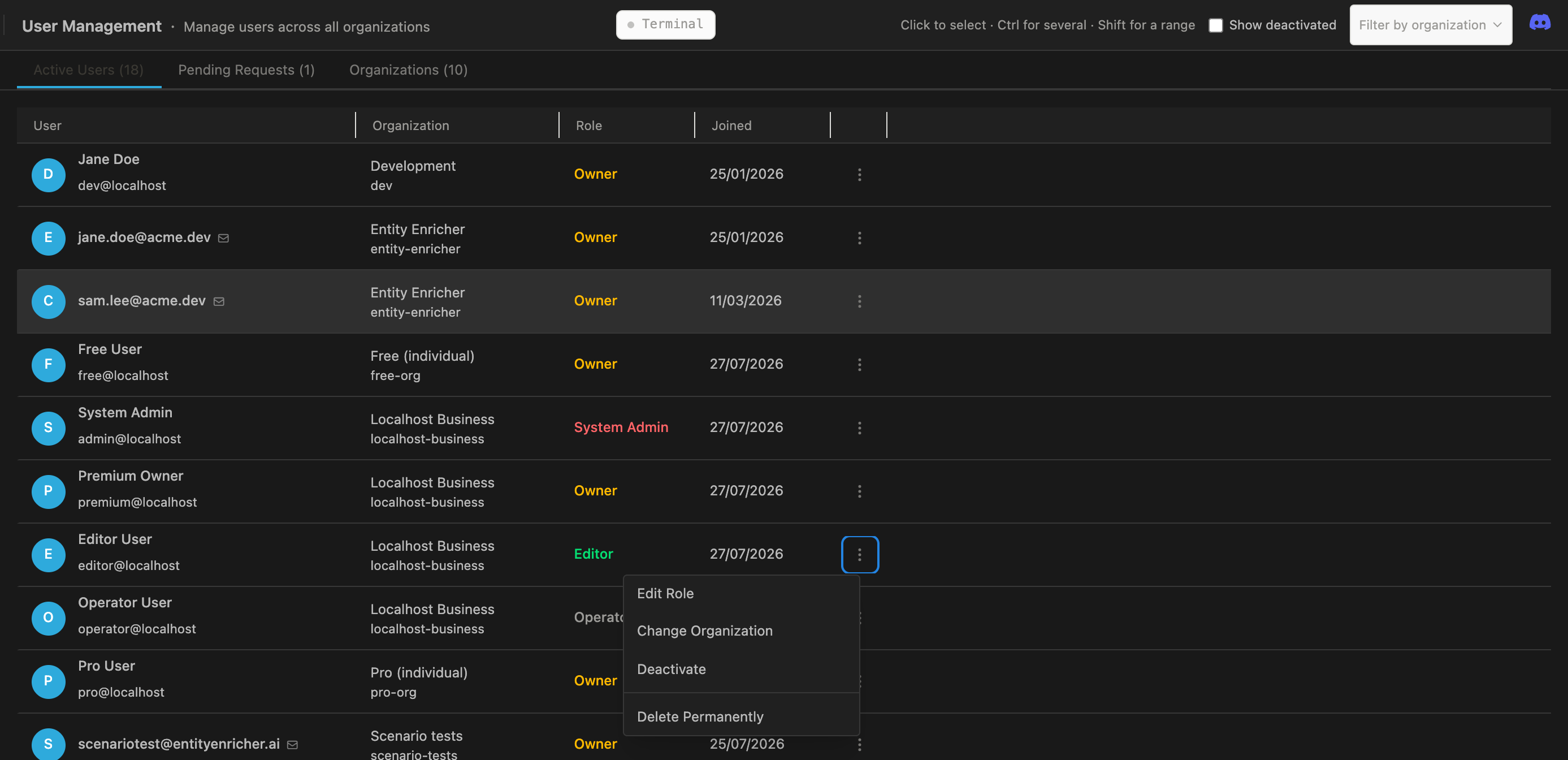
Task: Switch to the Pending Requests tab
Action: [x=246, y=70]
